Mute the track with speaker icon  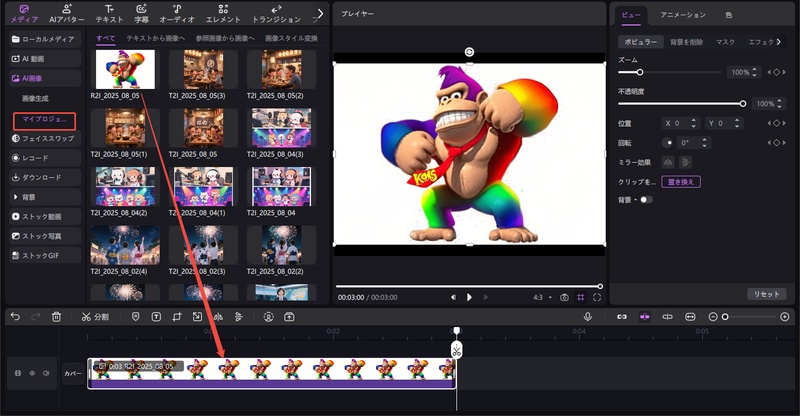point(46,373)
